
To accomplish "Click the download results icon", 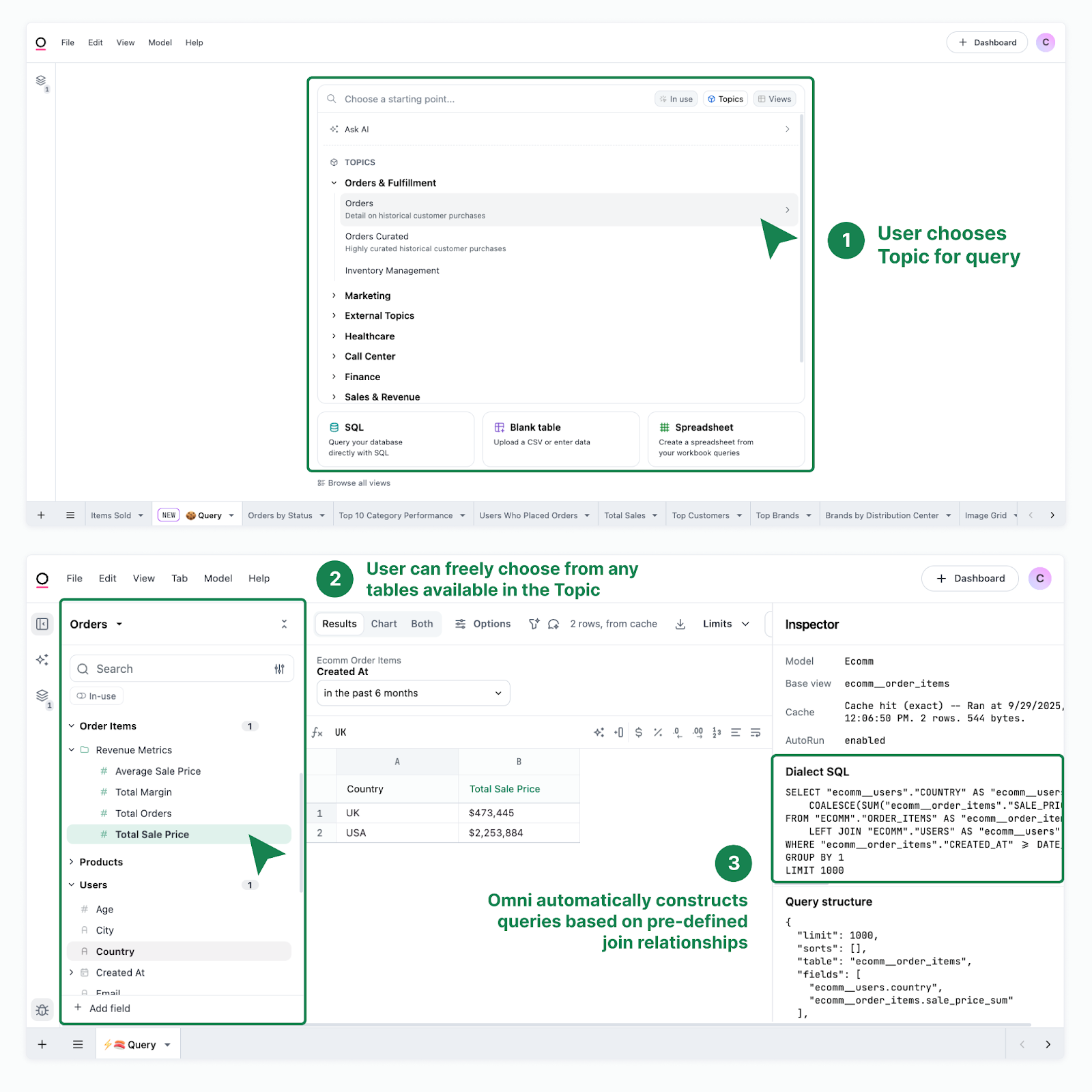I will (680, 624).
